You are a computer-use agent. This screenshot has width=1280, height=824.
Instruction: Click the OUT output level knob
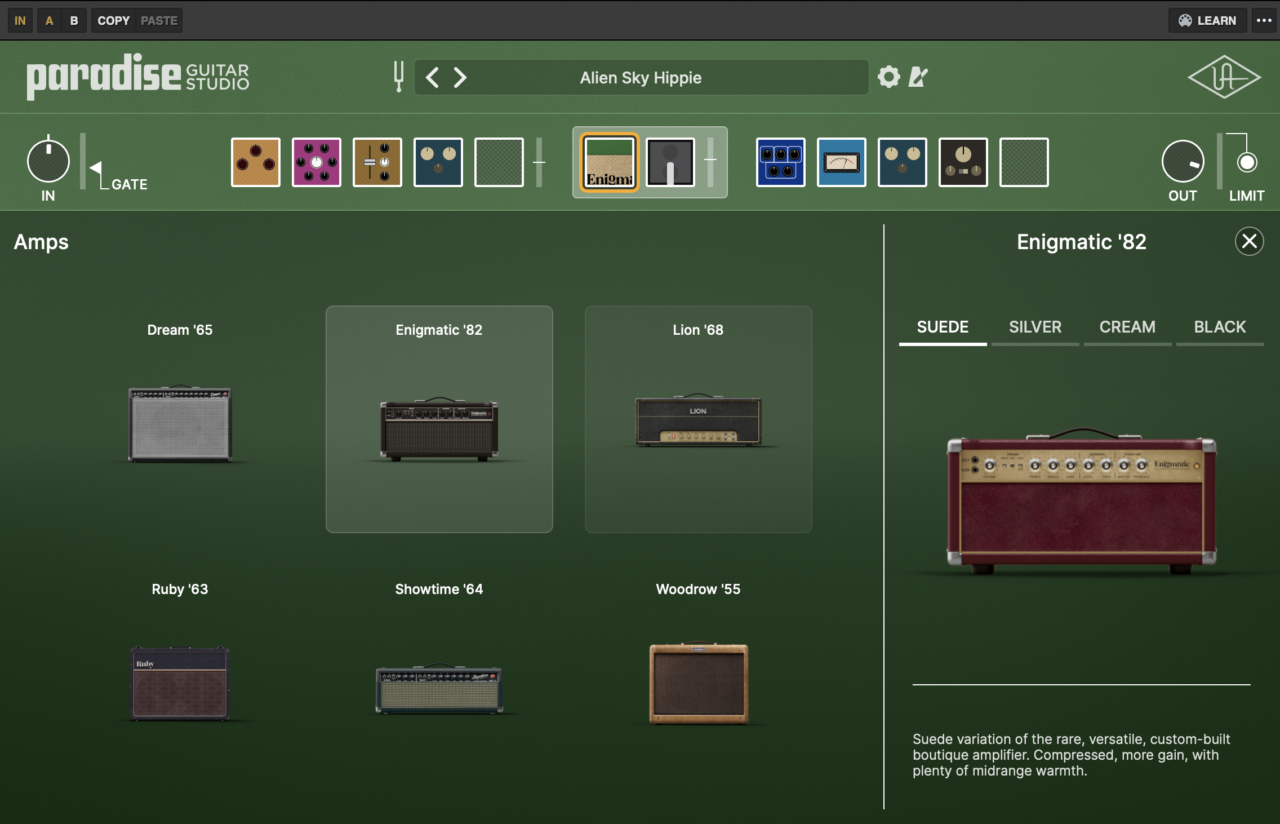coord(1183,161)
